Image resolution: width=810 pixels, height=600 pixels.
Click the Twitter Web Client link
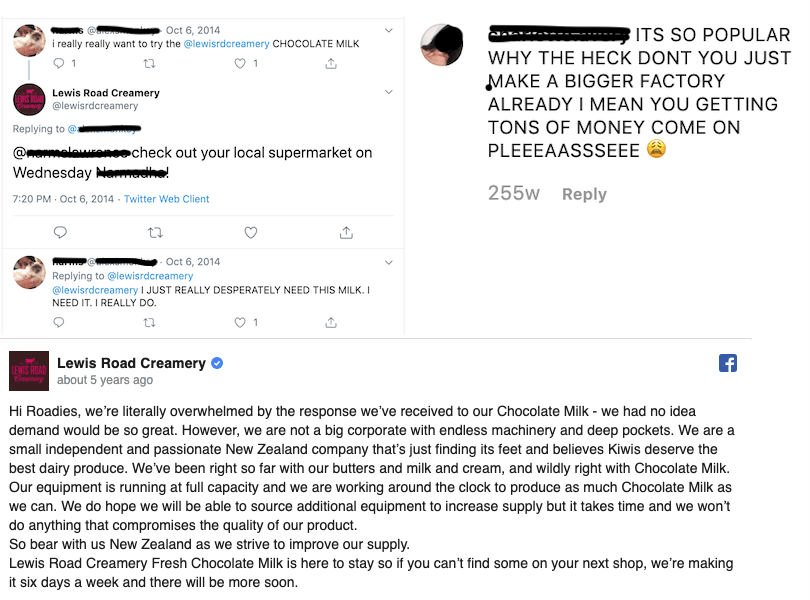pyautogui.click(x=166, y=199)
